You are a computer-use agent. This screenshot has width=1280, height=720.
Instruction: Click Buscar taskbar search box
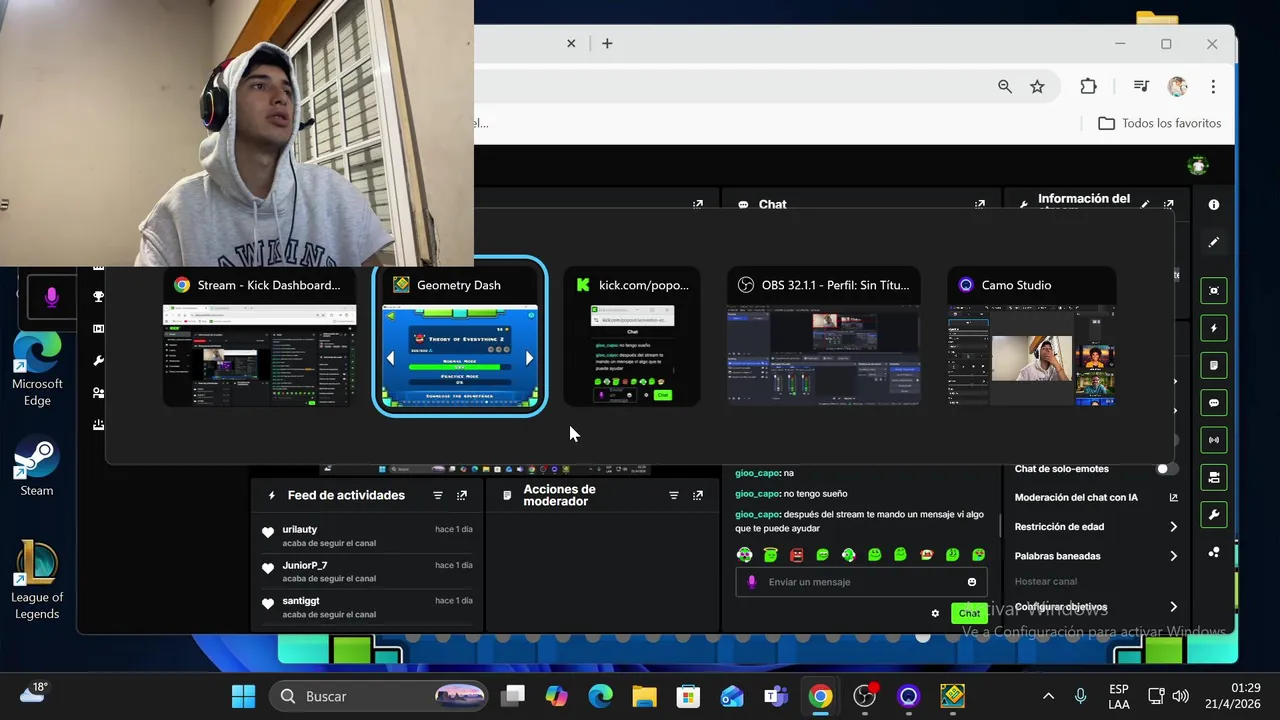379,696
